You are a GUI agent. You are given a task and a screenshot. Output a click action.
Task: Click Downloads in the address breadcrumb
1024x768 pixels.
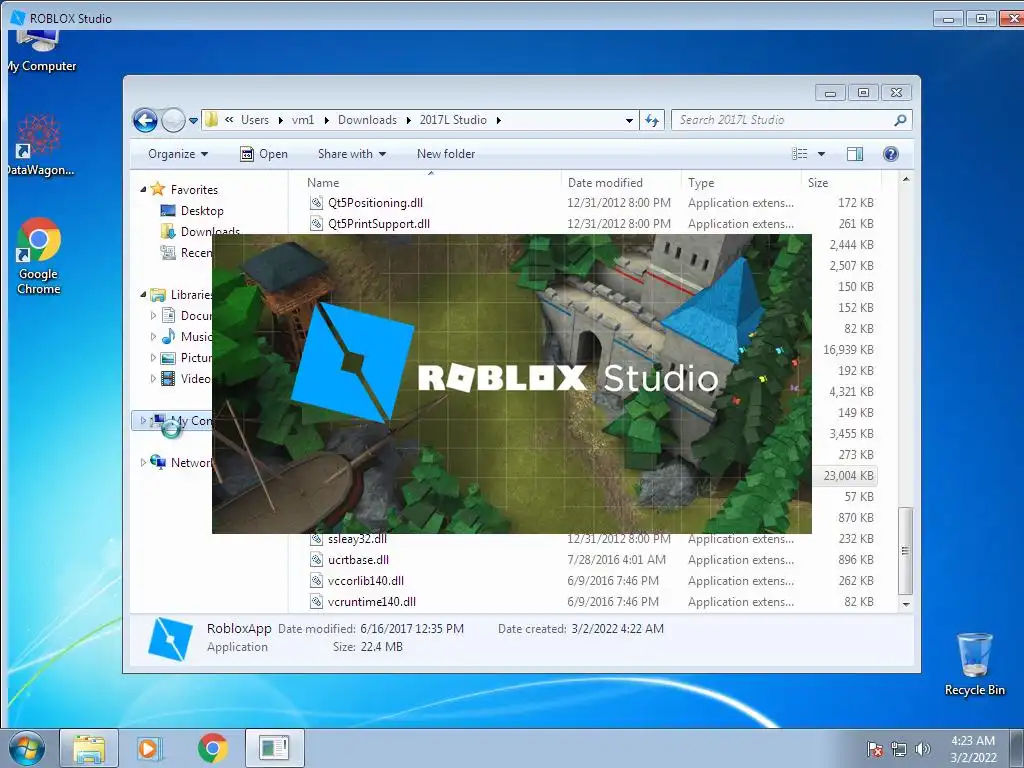pos(367,120)
